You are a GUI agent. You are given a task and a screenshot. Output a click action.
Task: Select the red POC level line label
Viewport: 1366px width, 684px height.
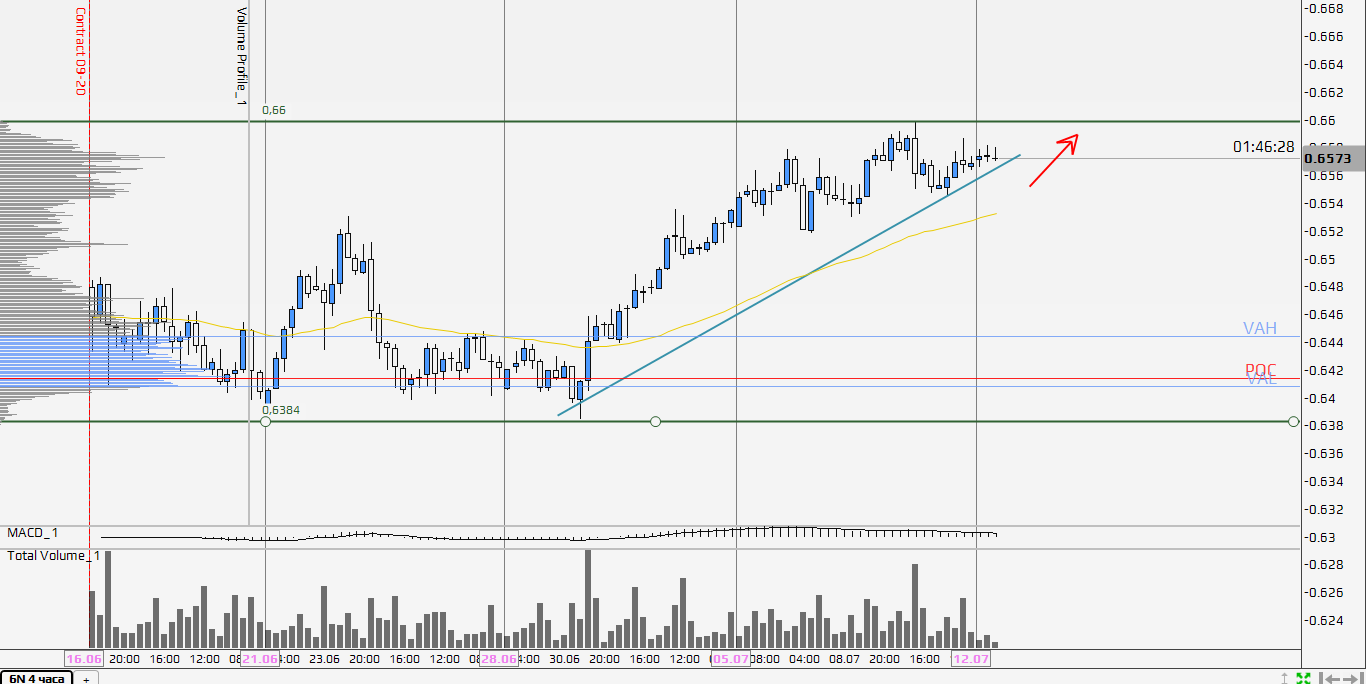pyautogui.click(x=1260, y=370)
